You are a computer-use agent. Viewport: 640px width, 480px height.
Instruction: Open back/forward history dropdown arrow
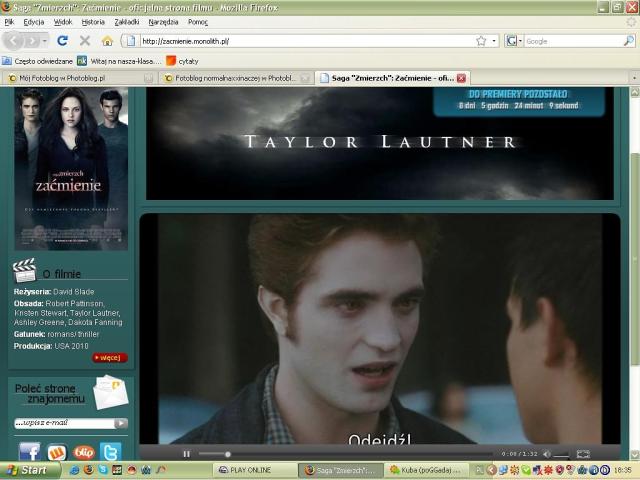tap(44, 41)
